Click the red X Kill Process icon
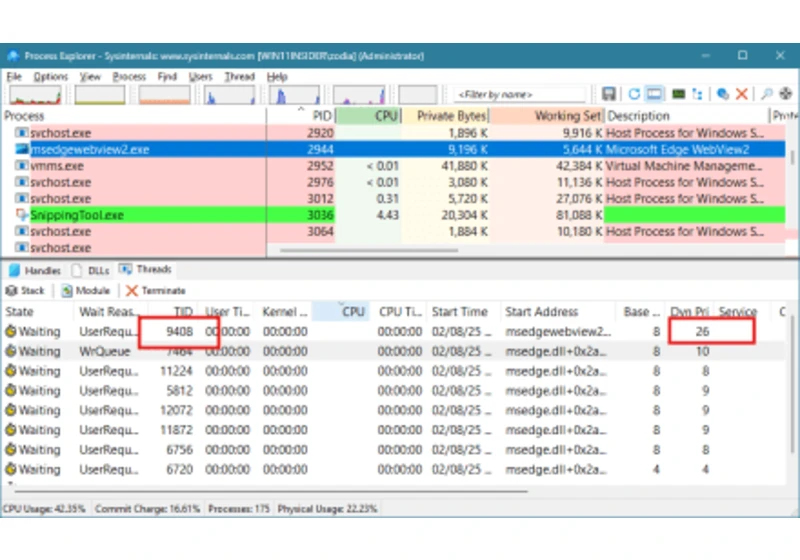800x560 pixels. pyautogui.click(x=742, y=94)
